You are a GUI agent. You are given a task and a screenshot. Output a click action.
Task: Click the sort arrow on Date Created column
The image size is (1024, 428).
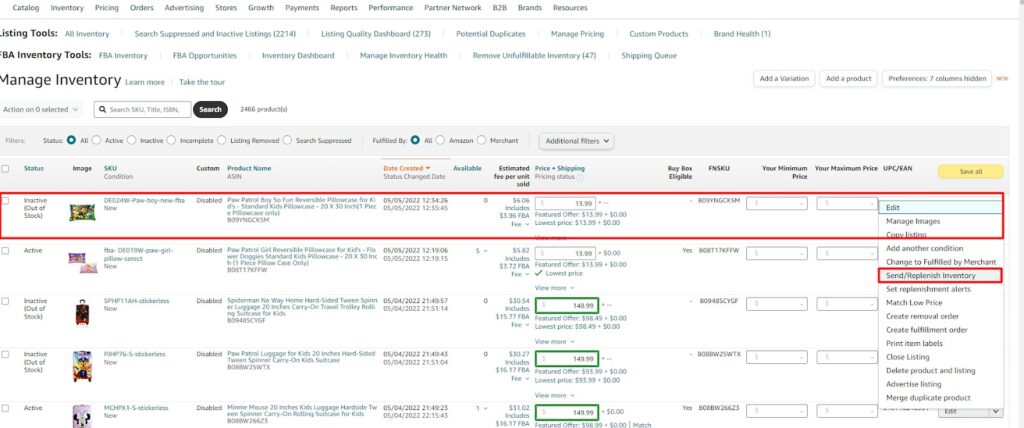[x=428, y=168]
